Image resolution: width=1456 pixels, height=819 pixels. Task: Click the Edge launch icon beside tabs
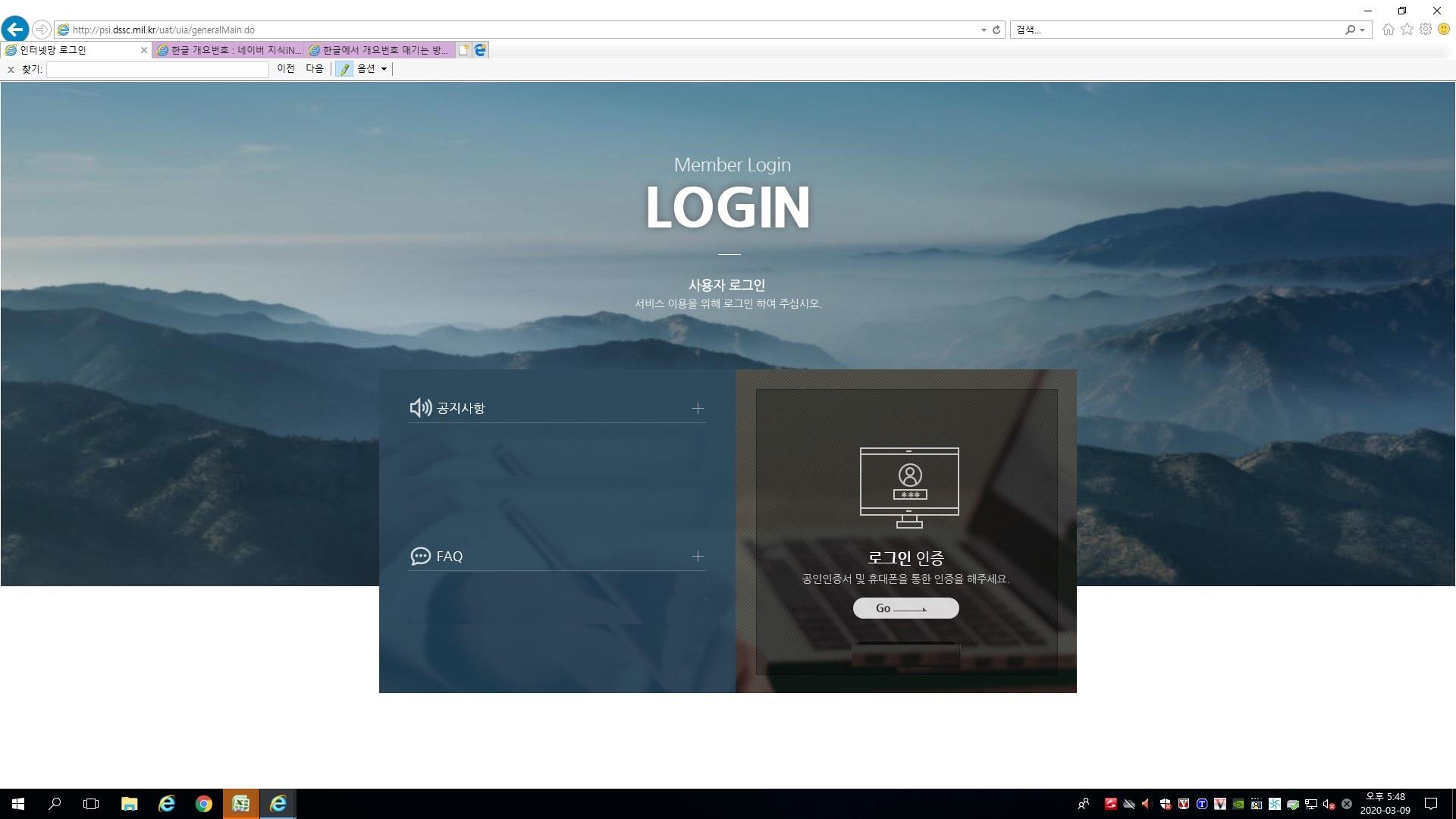480,50
